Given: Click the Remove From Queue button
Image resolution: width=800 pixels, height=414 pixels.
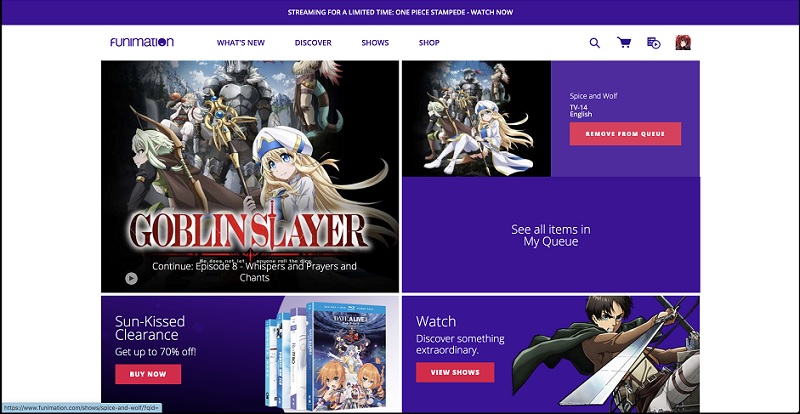Looking at the screenshot, I should click(x=625, y=134).
